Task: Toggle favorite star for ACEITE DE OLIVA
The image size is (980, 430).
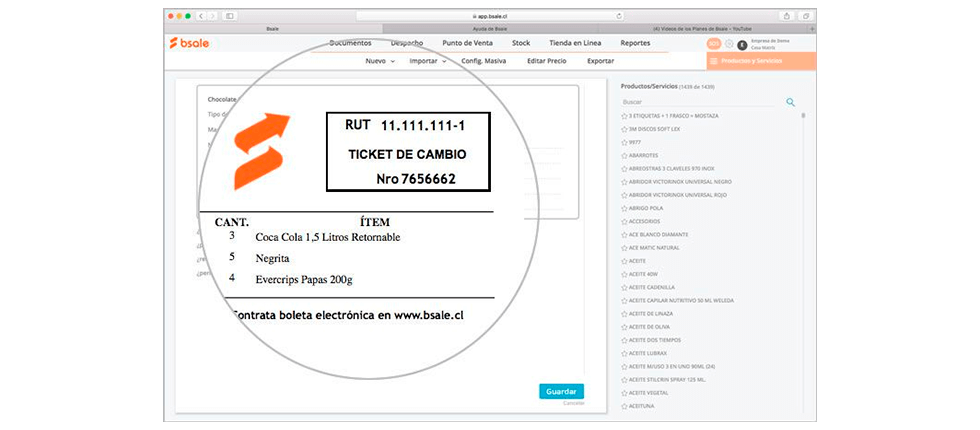Action: [x=625, y=327]
